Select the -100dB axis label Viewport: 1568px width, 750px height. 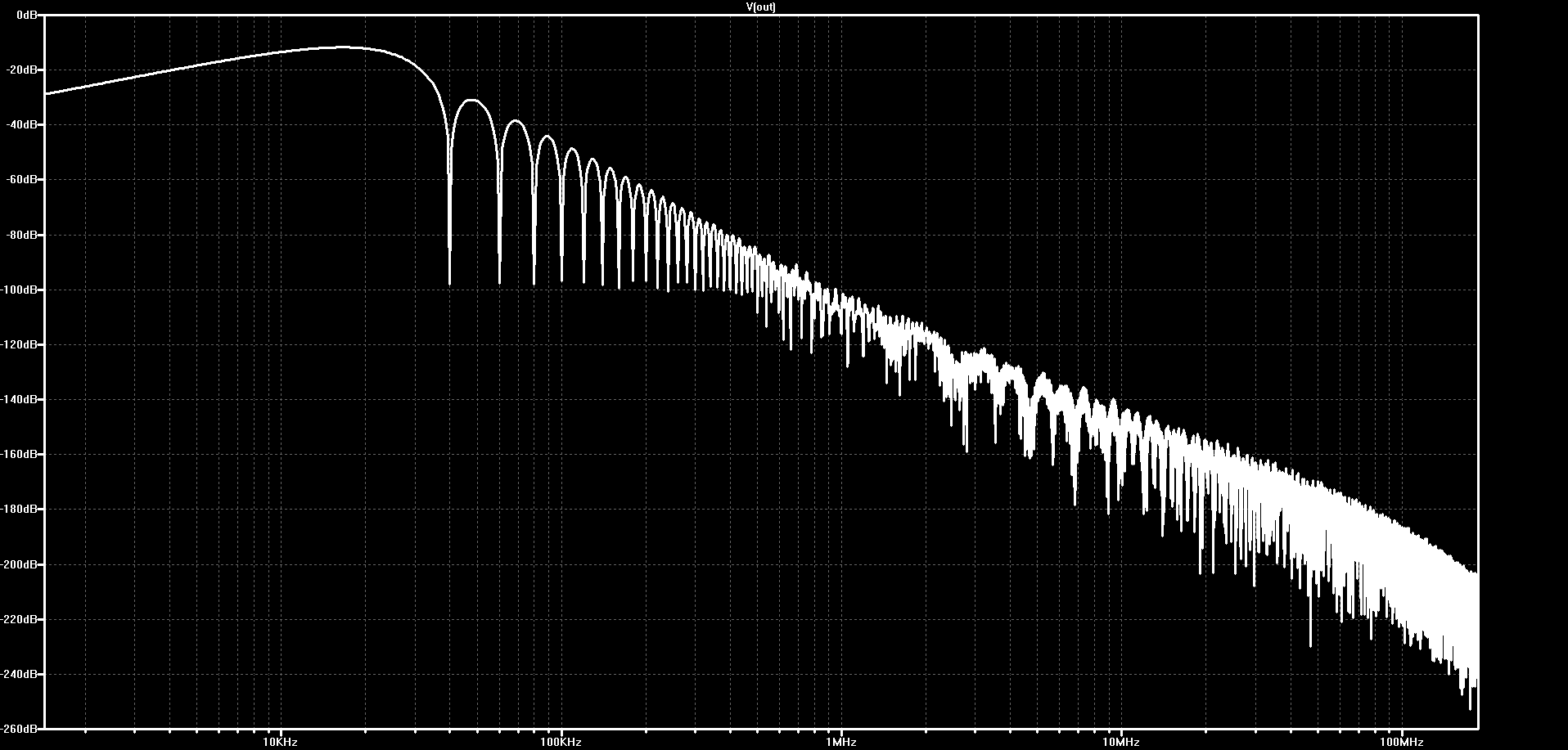20,290
